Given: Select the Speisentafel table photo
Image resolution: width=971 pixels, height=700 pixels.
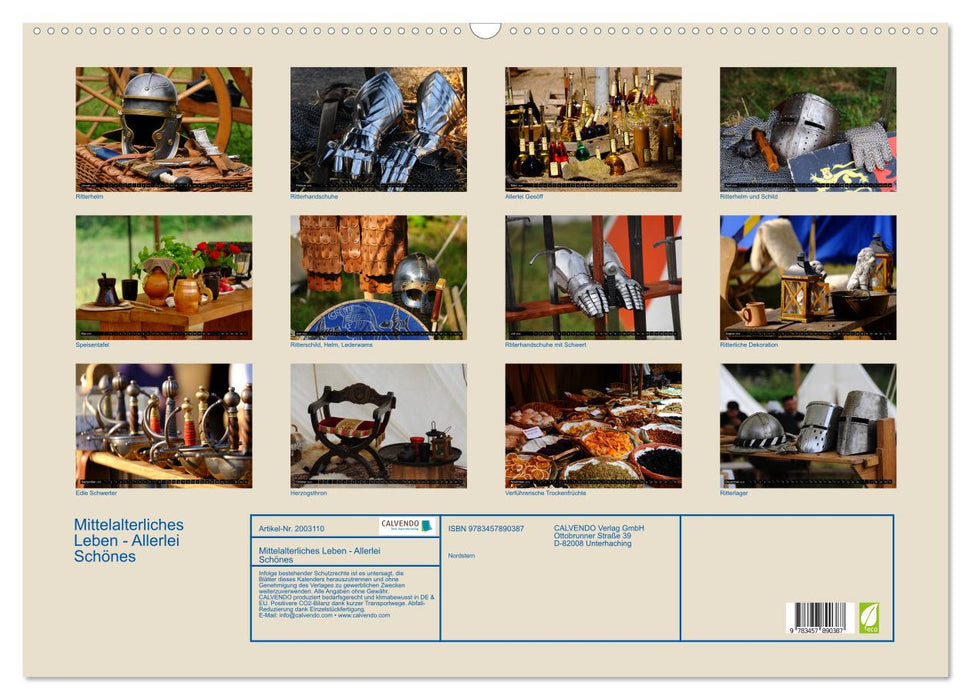Looking at the screenshot, I should click(164, 277).
